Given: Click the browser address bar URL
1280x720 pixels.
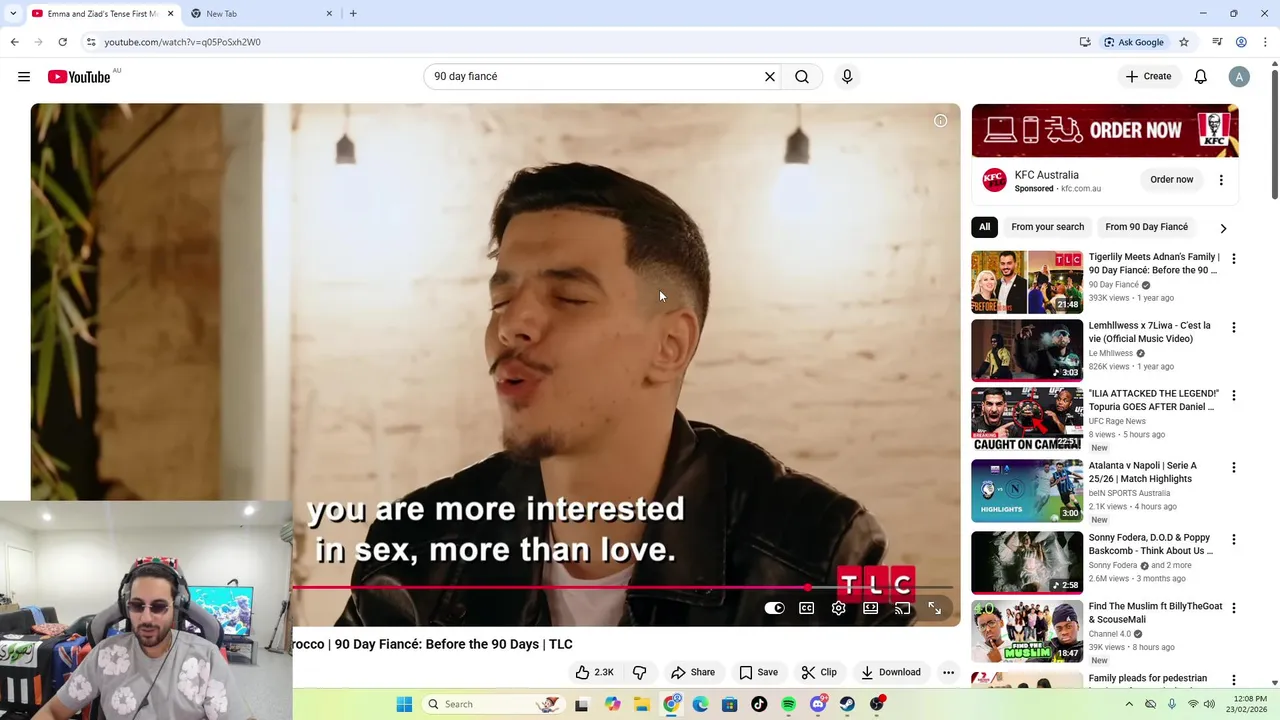Looking at the screenshot, I should point(182,42).
